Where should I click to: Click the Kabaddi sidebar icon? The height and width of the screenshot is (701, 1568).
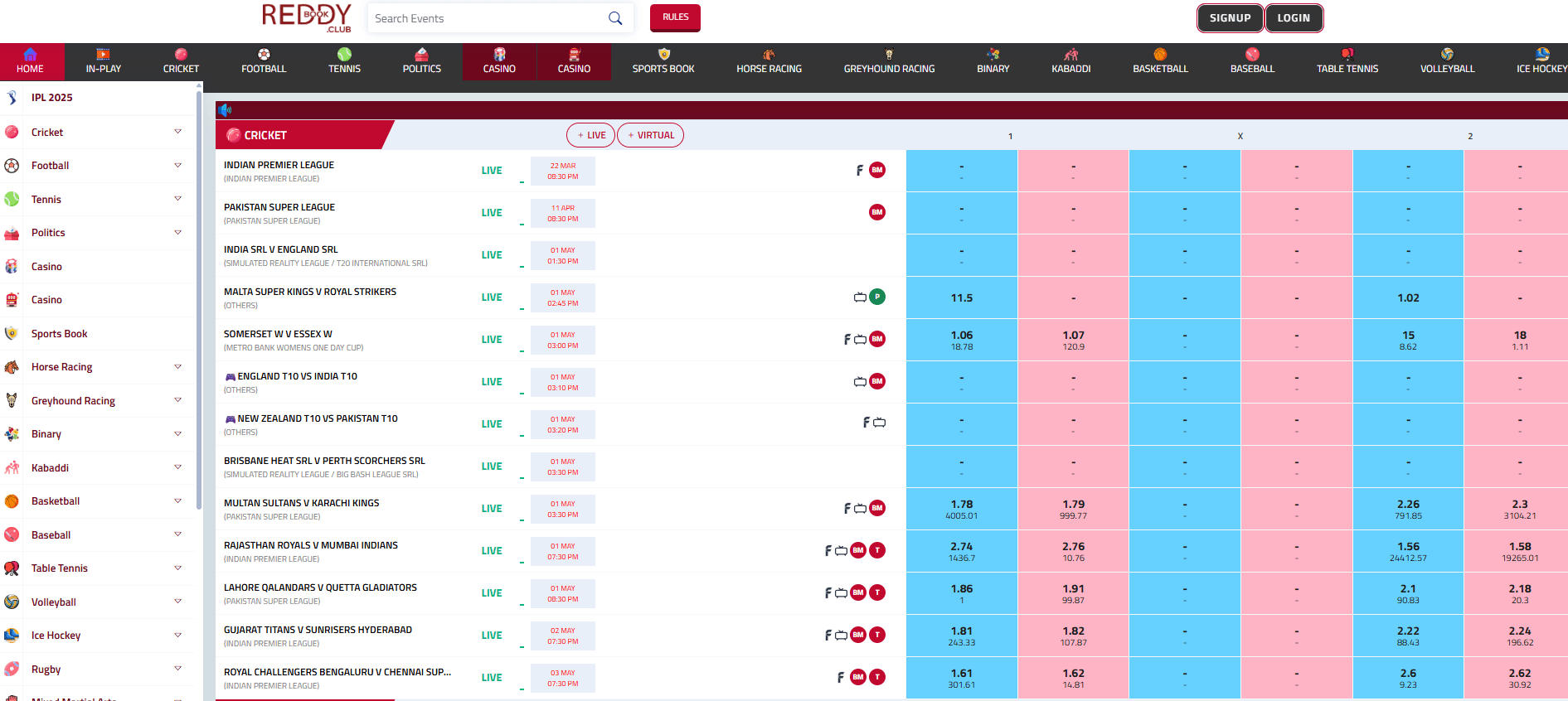coord(12,467)
